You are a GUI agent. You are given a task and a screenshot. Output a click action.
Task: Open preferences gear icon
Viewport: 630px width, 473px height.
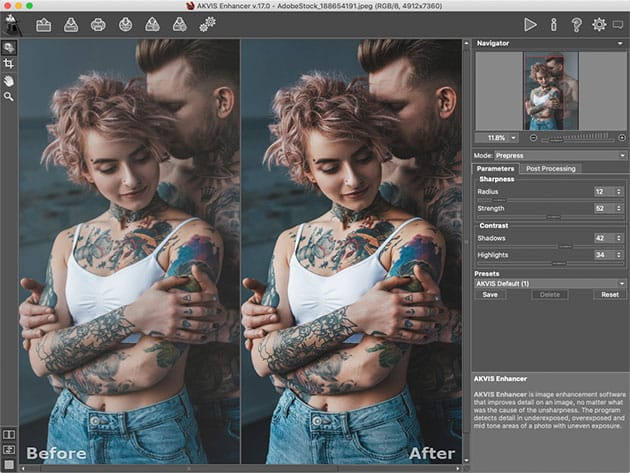(x=599, y=24)
